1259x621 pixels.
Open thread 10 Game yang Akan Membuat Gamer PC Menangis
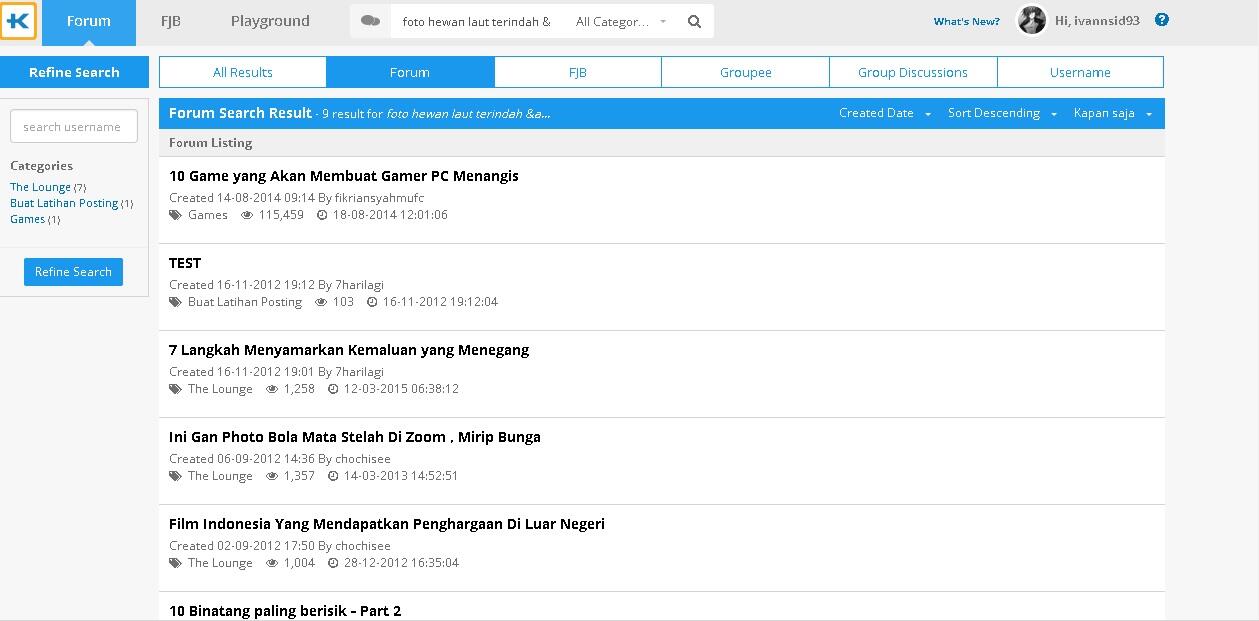pyautogui.click(x=344, y=176)
